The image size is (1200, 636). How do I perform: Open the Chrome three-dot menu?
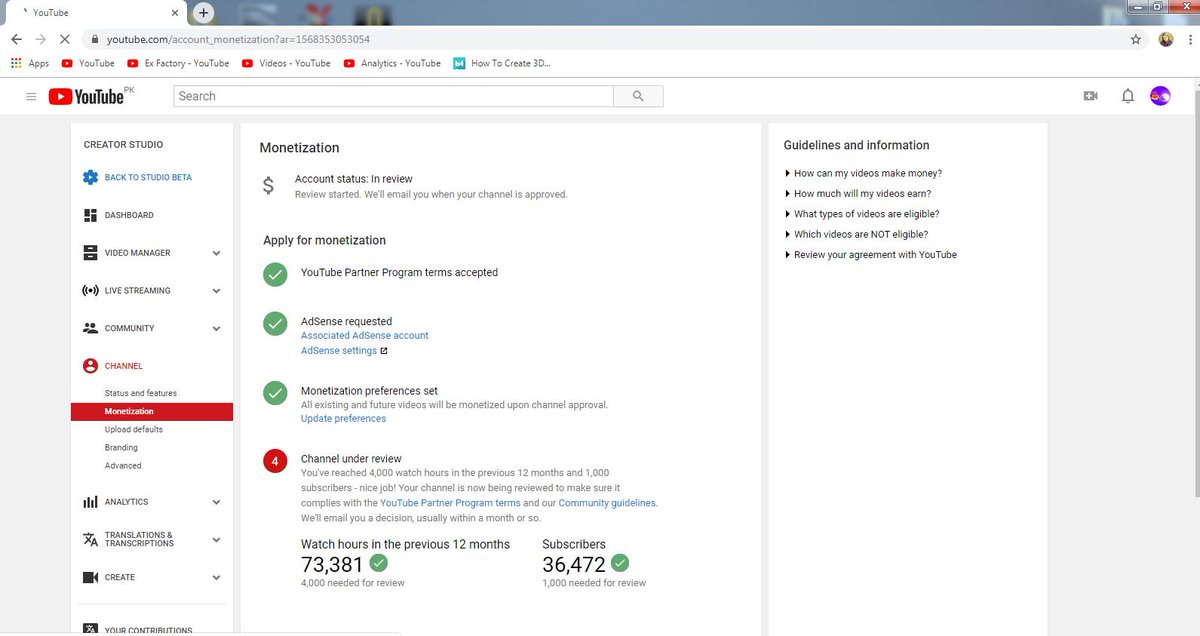[x=1189, y=39]
